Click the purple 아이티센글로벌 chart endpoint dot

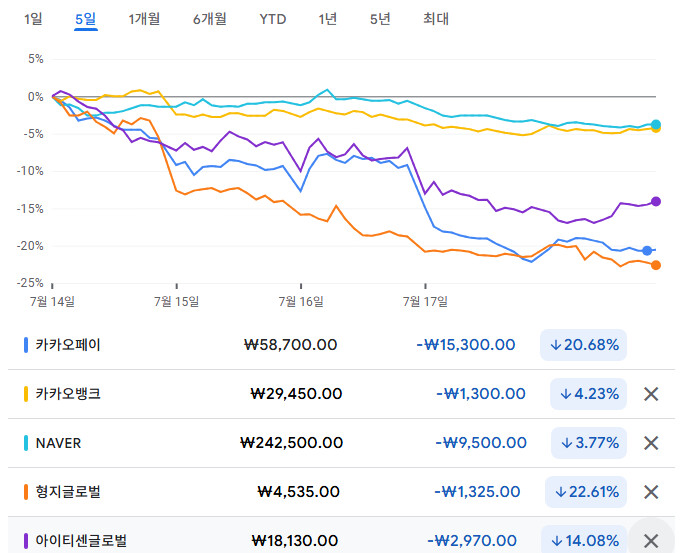656,201
